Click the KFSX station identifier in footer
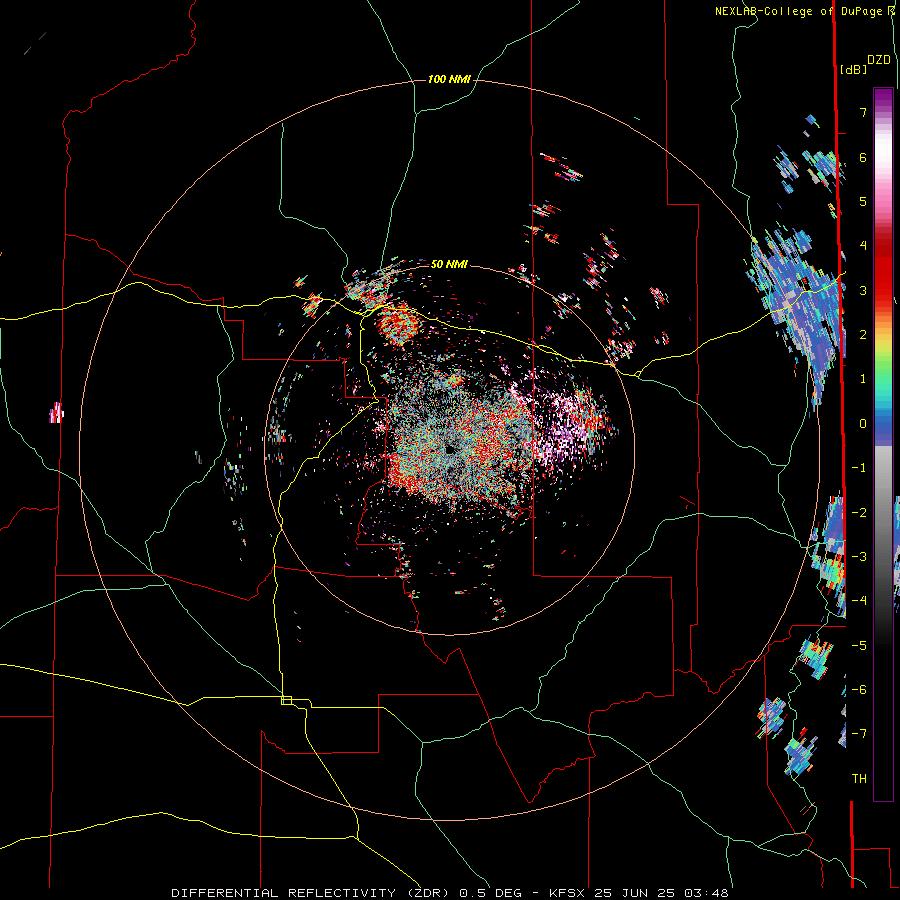 click(567, 893)
